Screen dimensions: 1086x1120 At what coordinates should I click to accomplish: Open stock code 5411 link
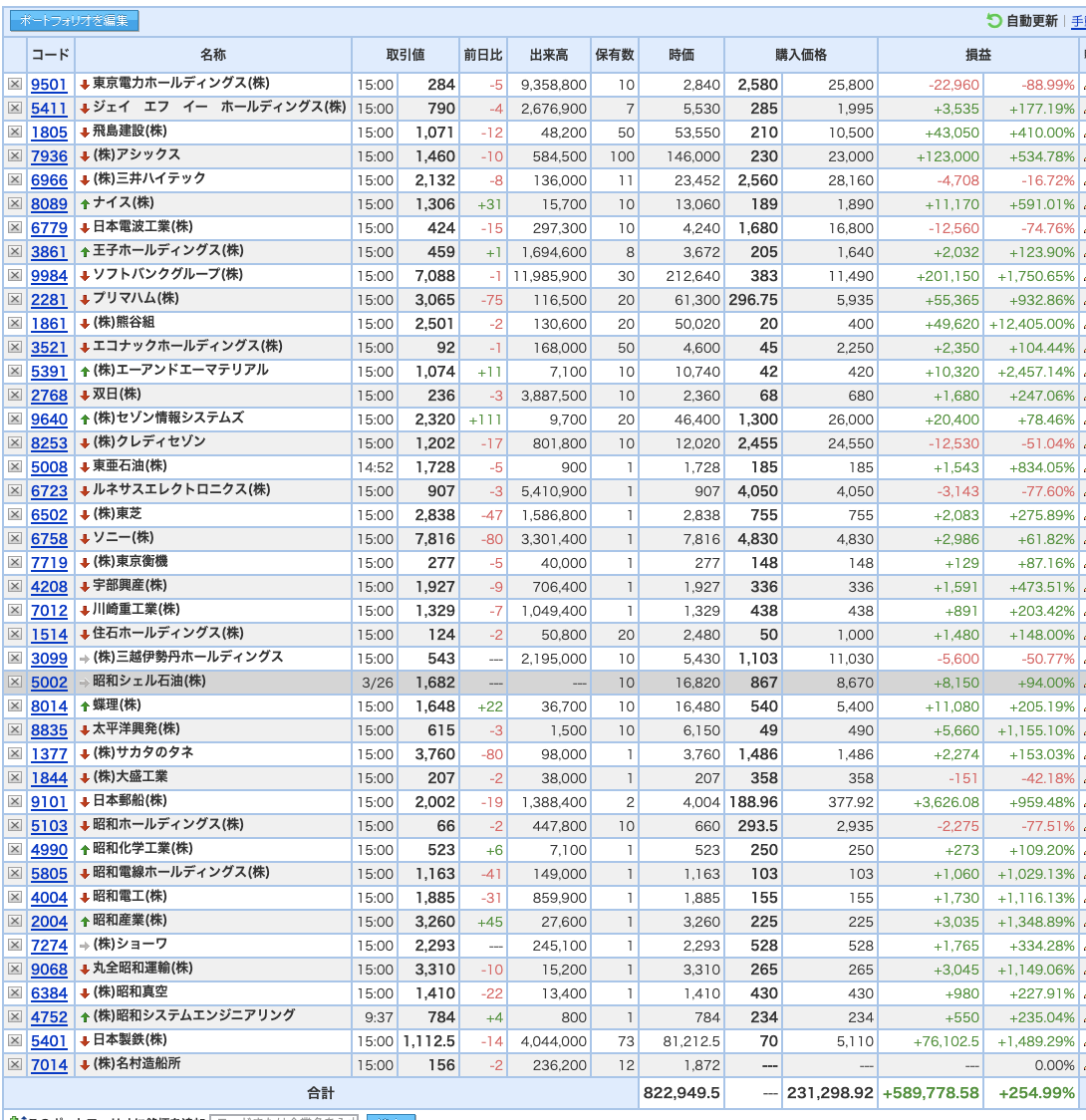[49, 109]
